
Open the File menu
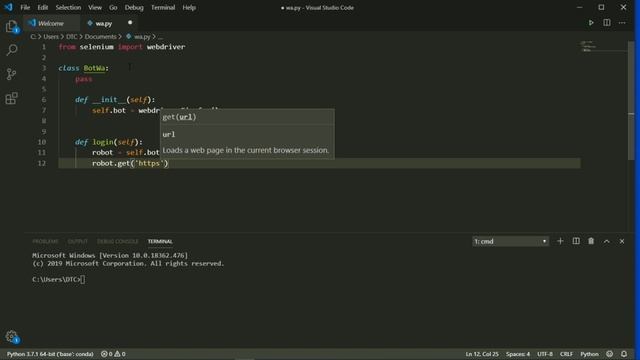25,7
